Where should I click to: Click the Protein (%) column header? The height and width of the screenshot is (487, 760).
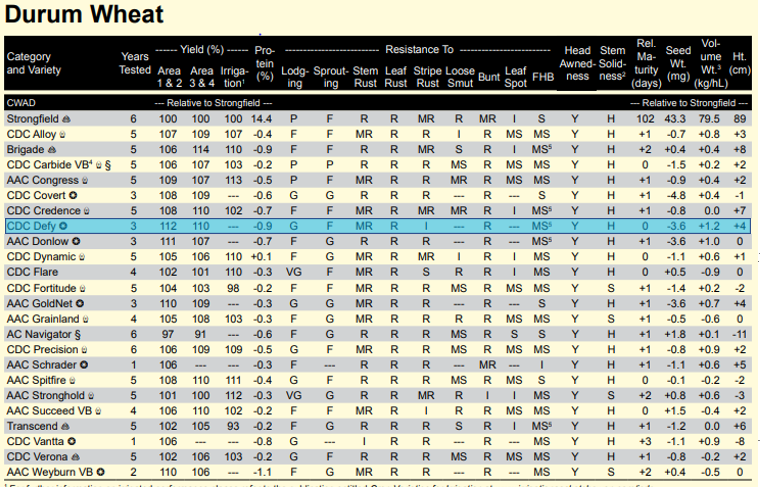click(265, 63)
